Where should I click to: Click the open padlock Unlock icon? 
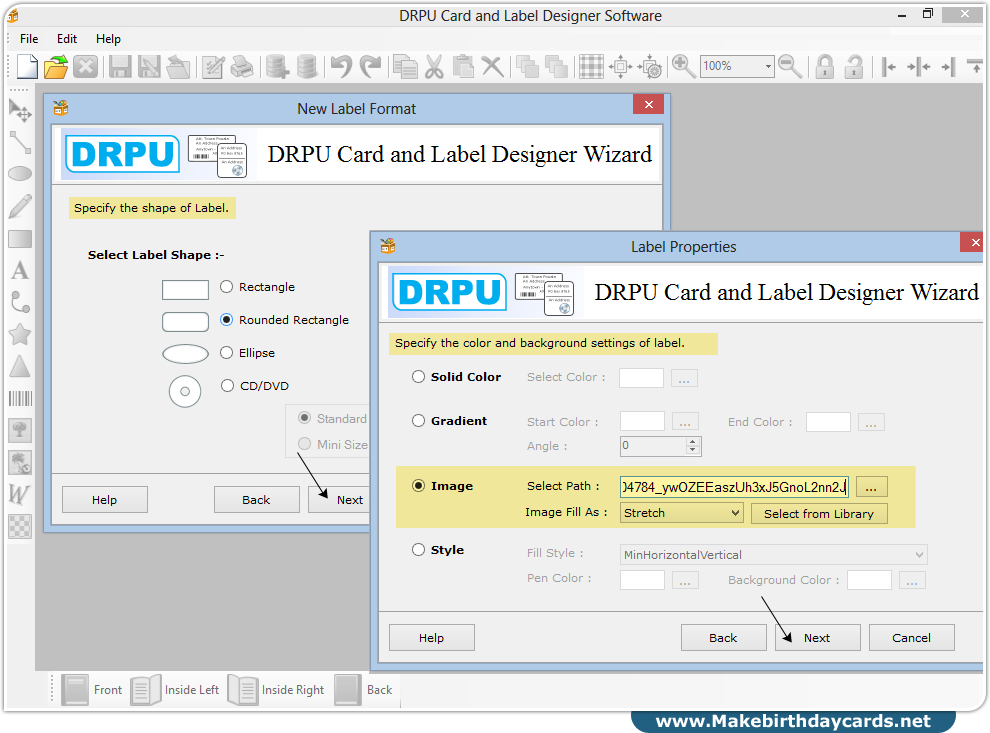point(854,66)
